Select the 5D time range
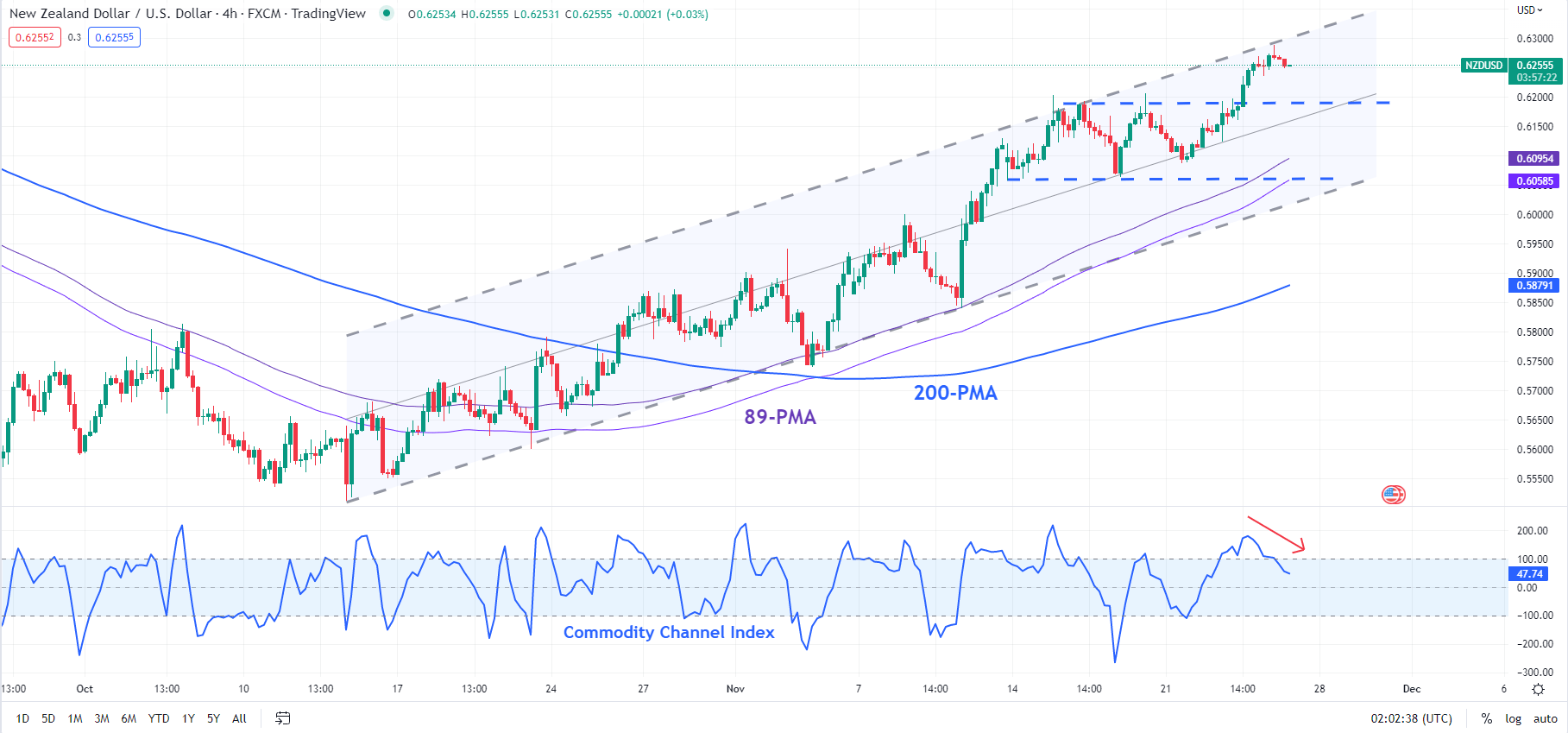1568x733 pixels. pyautogui.click(x=48, y=718)
